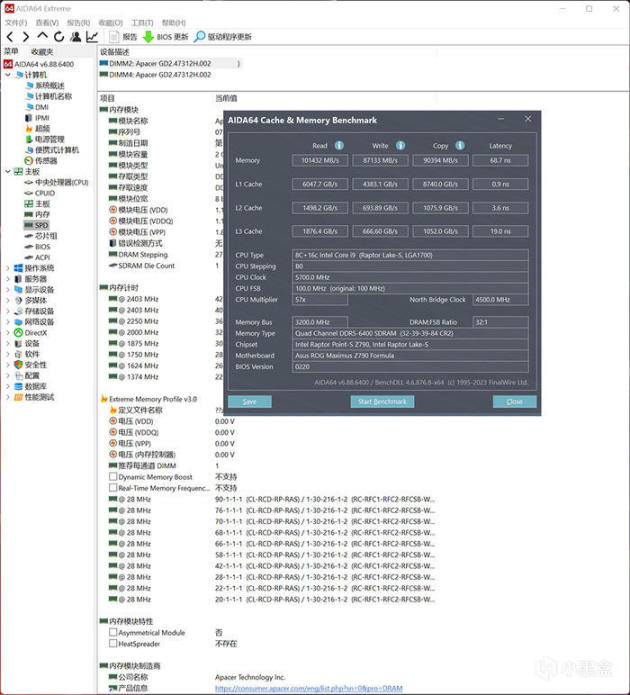Go up one level with up arrow

pyautogui.click(x=42, y=35)
